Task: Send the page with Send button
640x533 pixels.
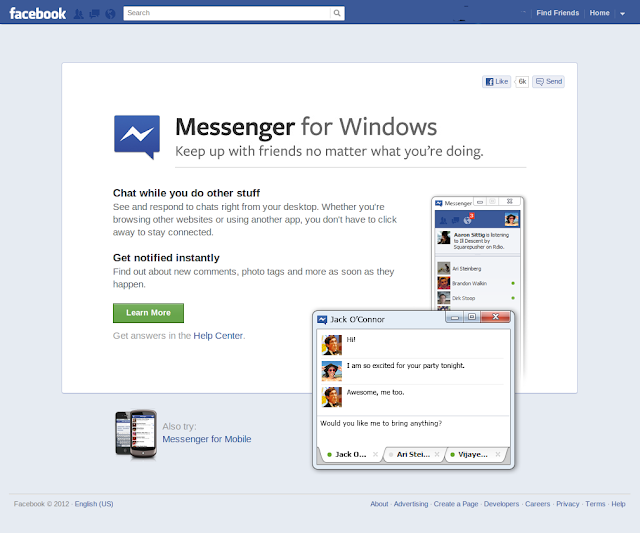Action: (549, 82)
